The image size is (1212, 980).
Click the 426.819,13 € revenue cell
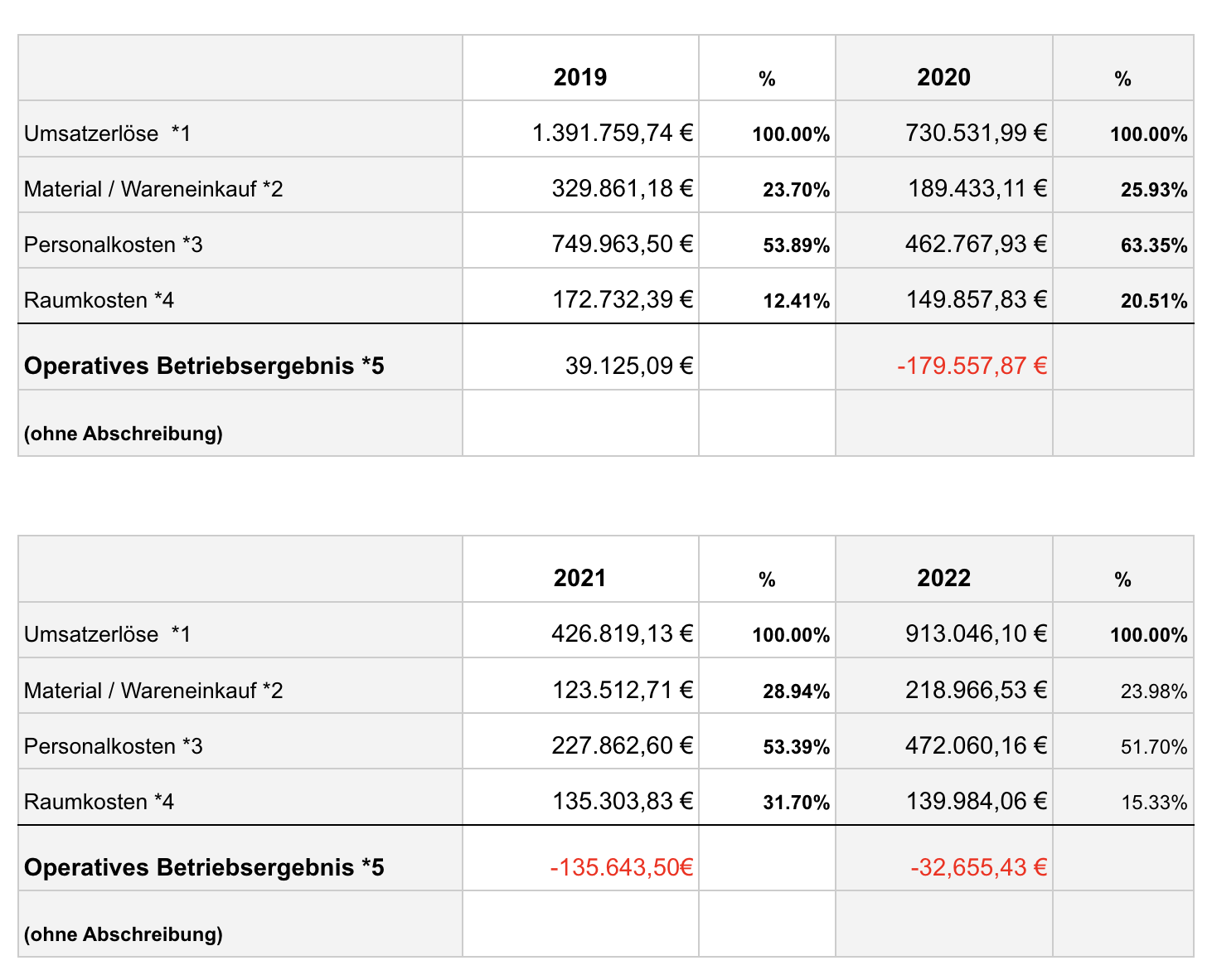tap(580, 630)
